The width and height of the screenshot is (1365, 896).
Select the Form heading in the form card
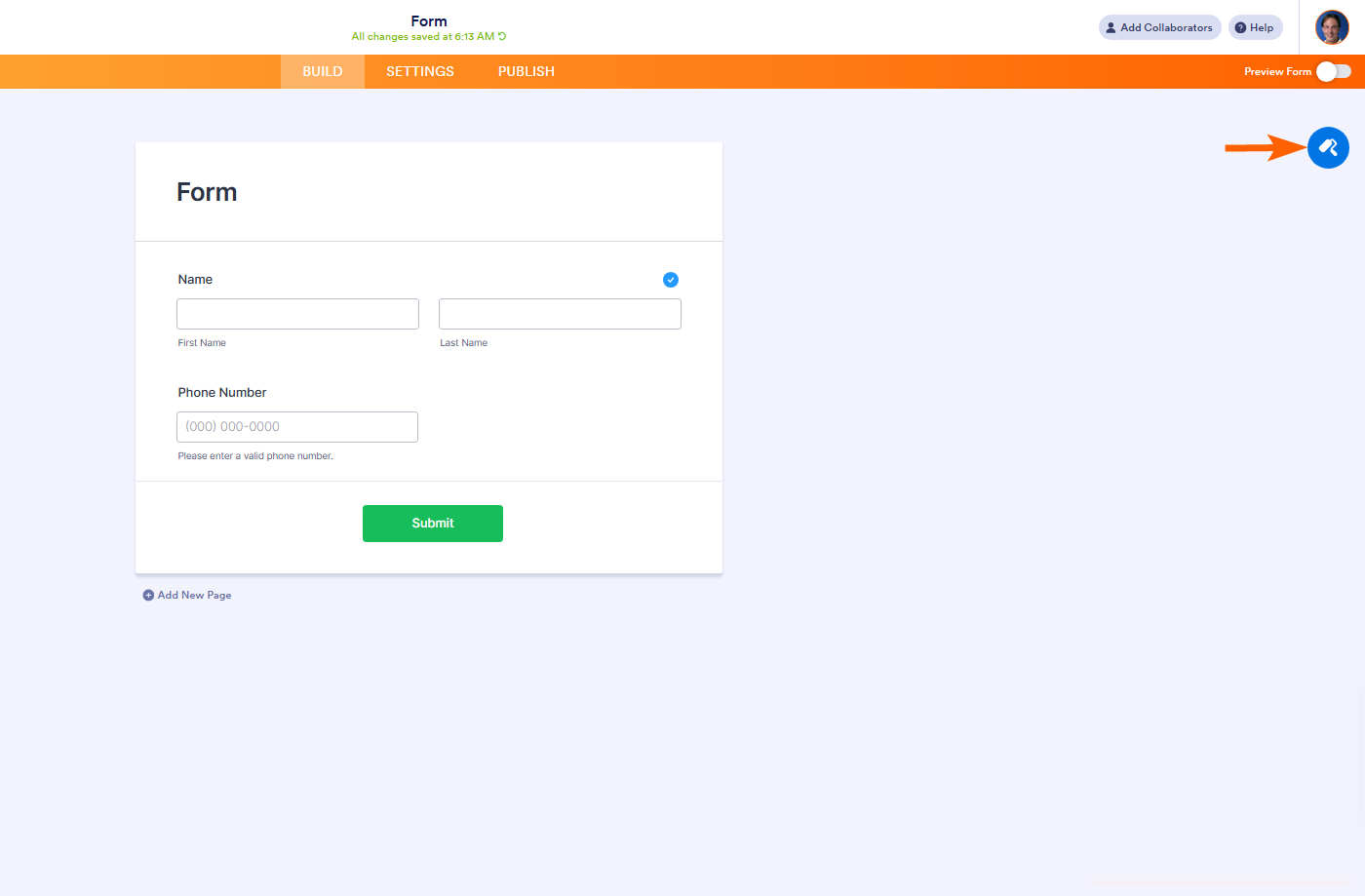point(207,192)
